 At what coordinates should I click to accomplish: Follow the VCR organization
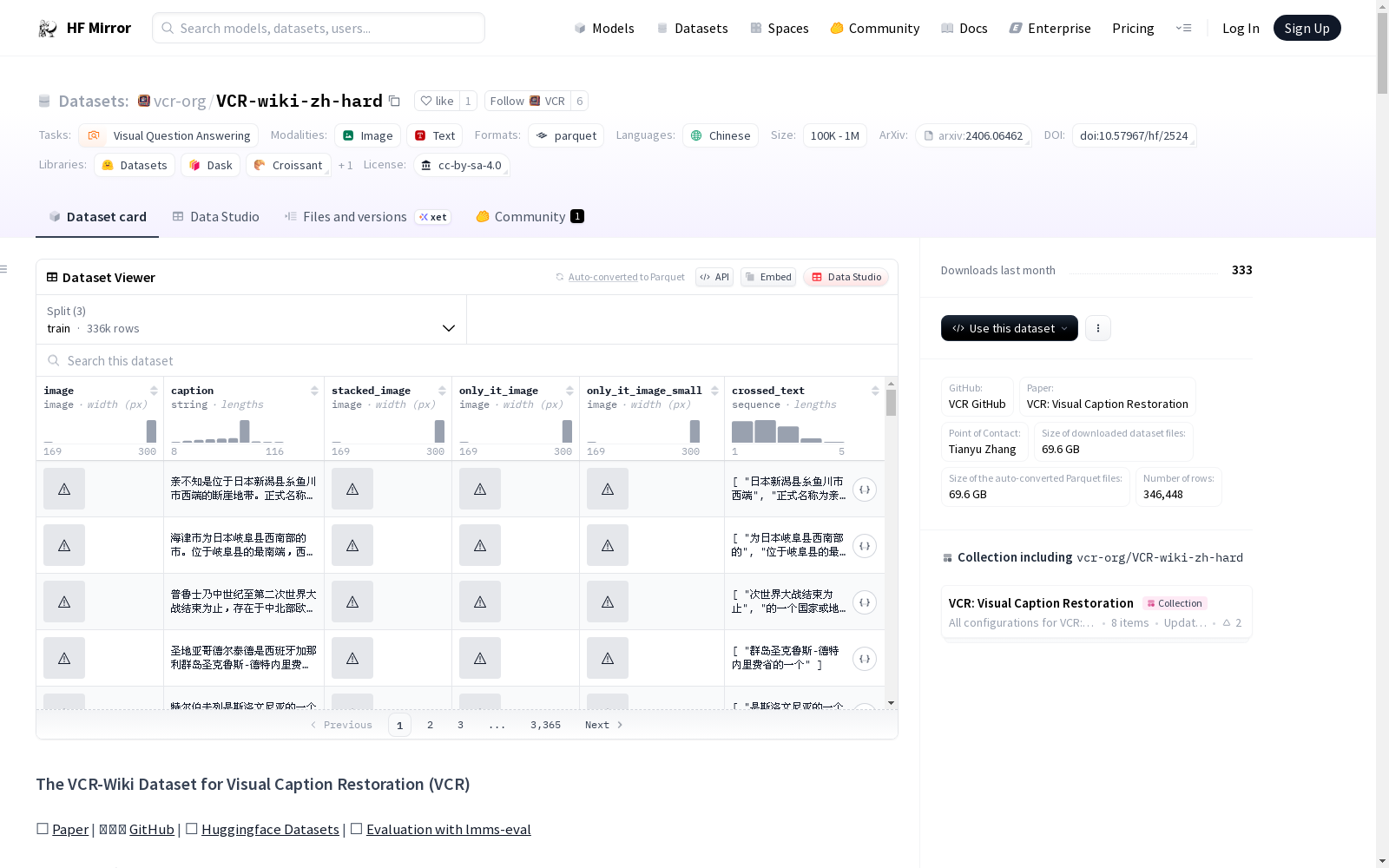pyautogui.click(x=527, y=101)
